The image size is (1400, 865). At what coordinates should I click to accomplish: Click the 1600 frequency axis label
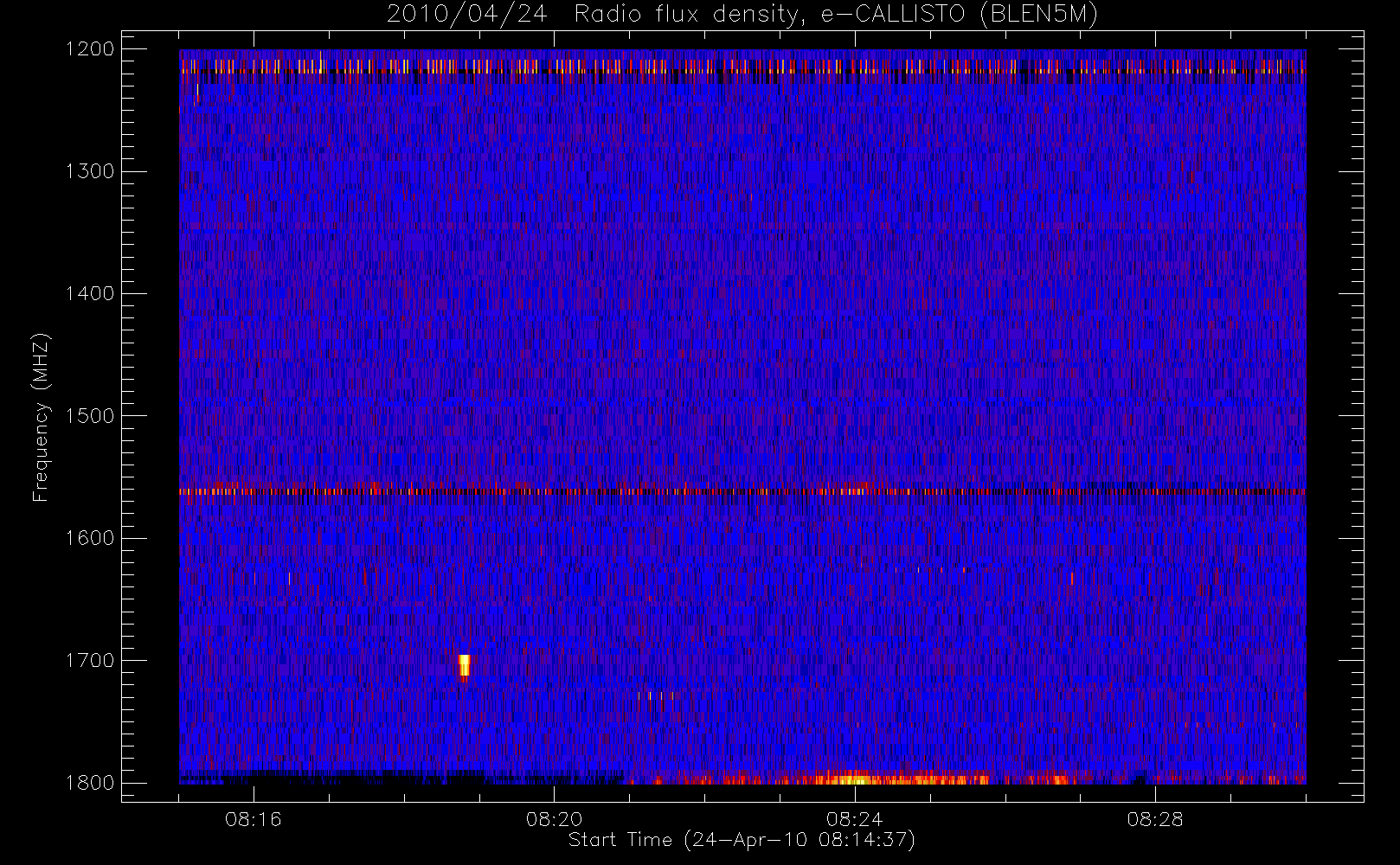pyautogui.click(x=90, y=538)
